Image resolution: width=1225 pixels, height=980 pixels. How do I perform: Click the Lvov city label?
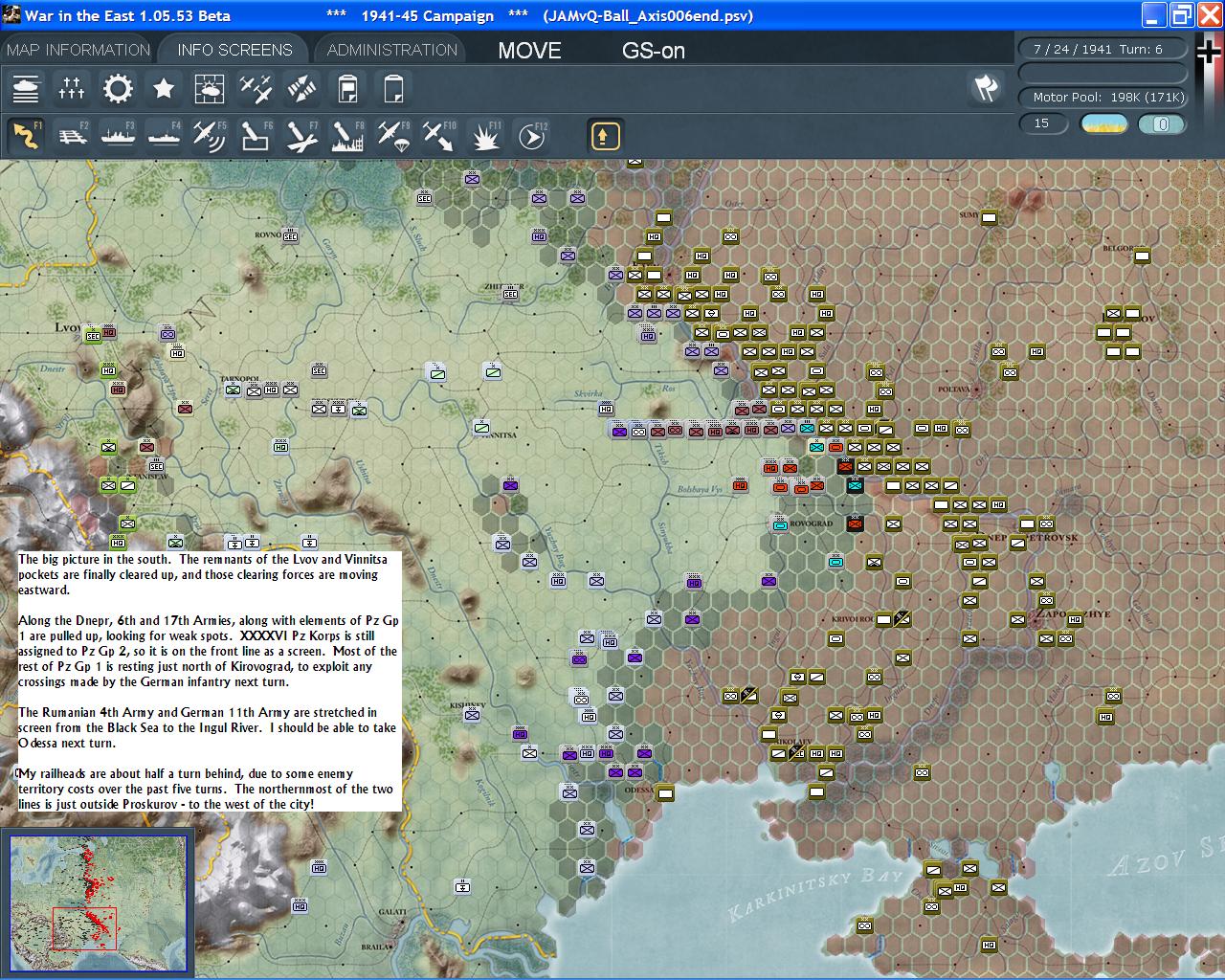point(68,327)
